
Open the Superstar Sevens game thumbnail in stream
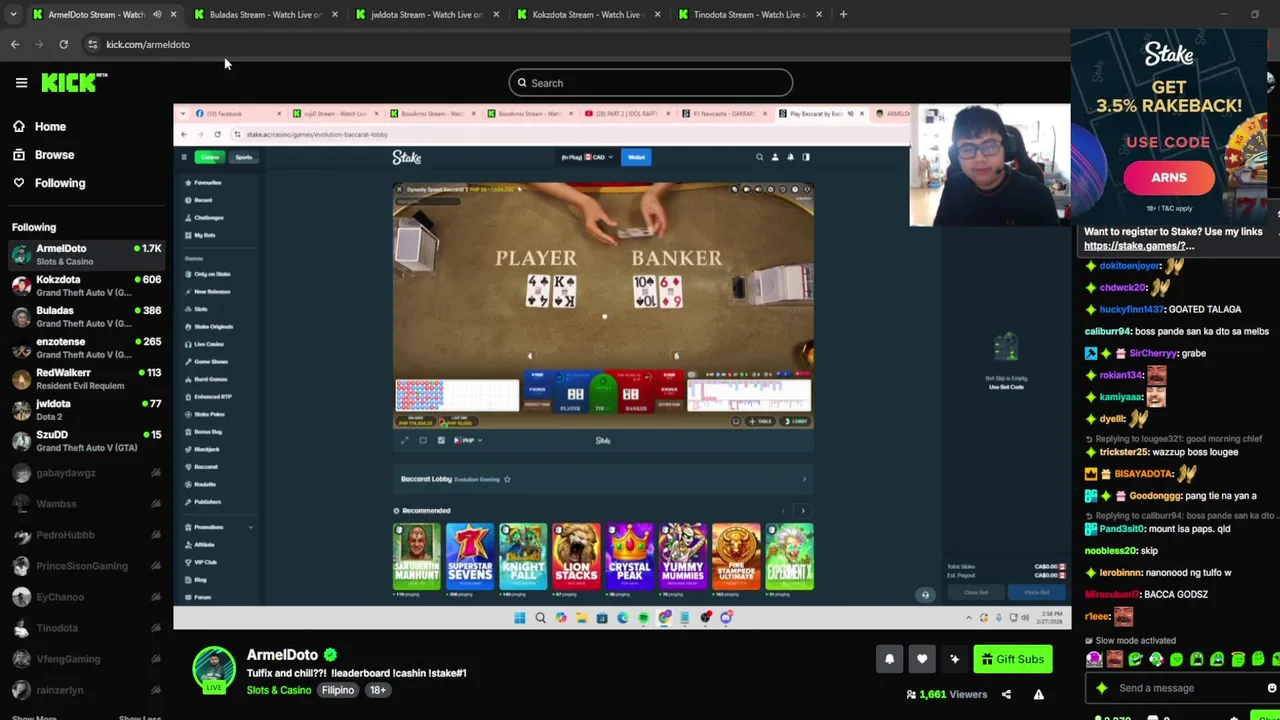pos(470,557)
